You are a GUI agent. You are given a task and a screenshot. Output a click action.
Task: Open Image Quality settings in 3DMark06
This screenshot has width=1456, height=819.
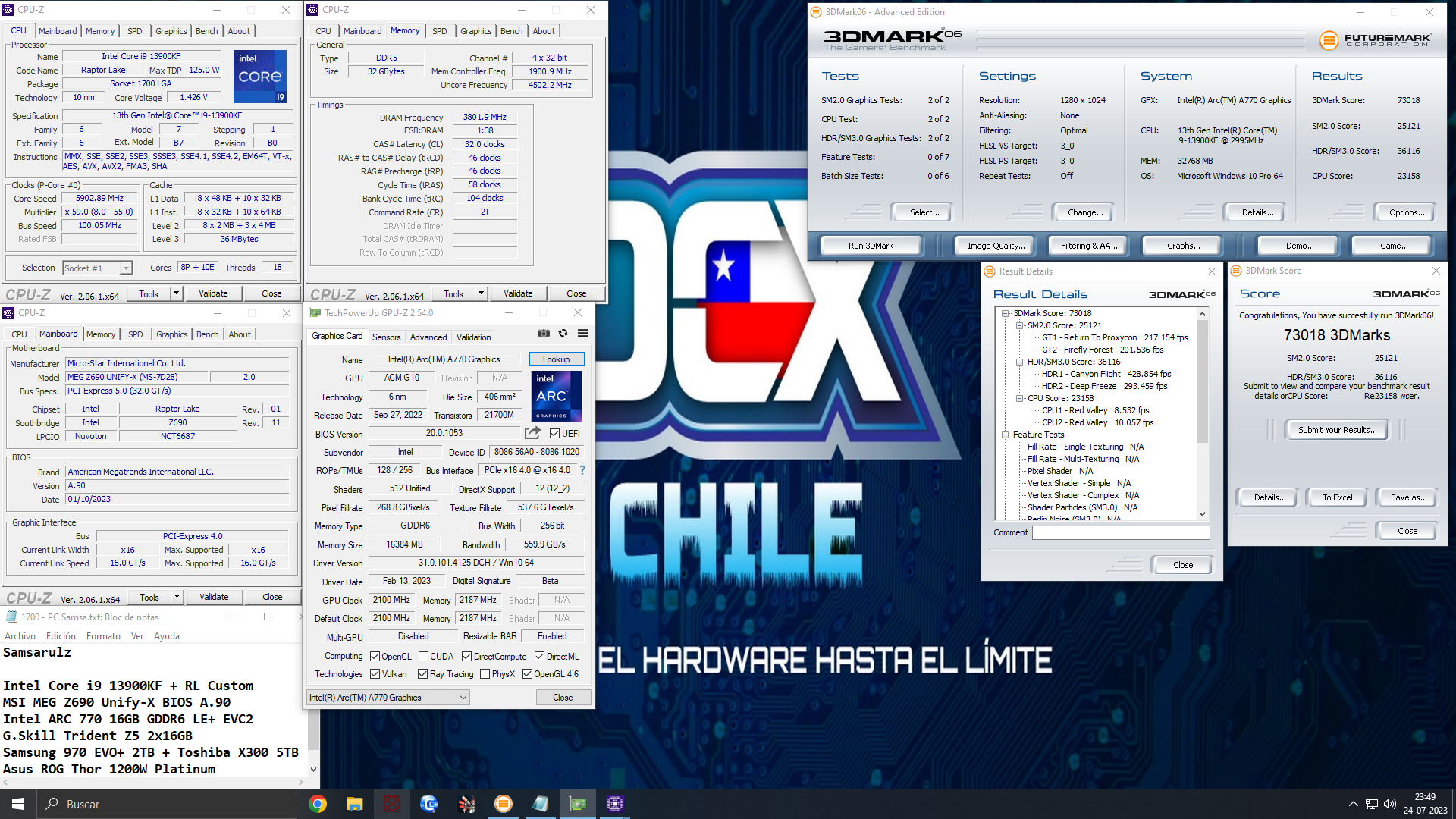(x=996, y=246)
